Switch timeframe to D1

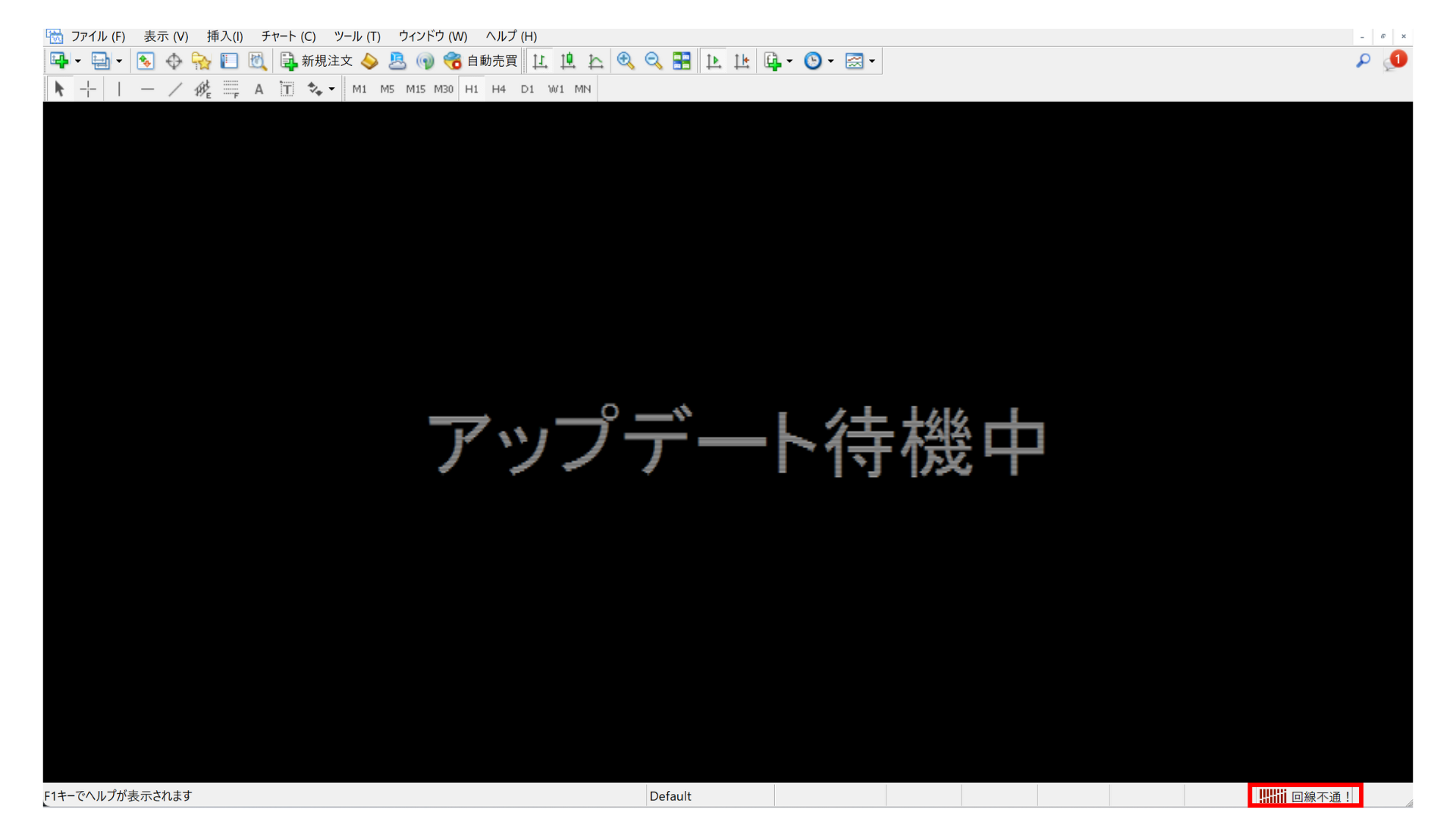(x=527, y=89)
